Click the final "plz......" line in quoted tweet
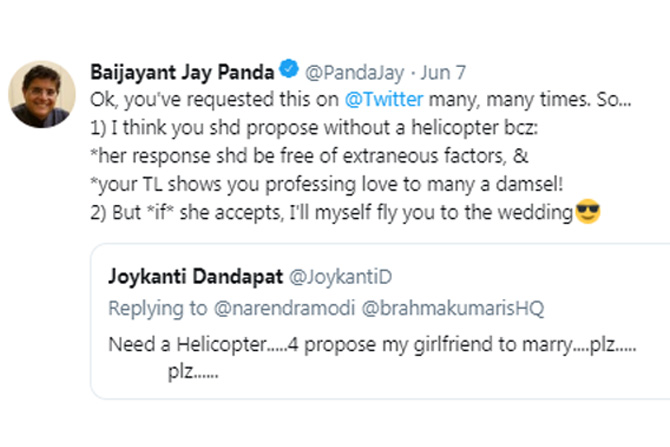The height and width of the screenshot is (447, 670). click(x=193, y=372)
